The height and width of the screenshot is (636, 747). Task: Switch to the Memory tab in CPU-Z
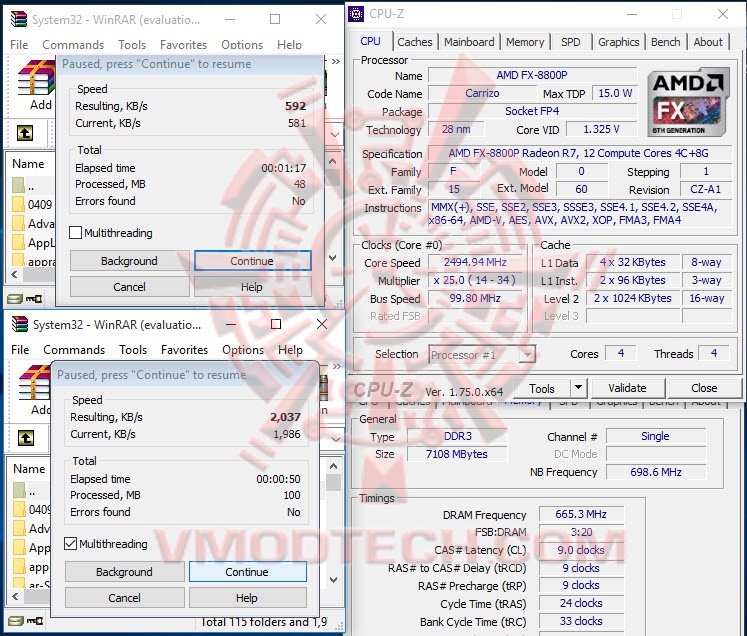[525, 42]
